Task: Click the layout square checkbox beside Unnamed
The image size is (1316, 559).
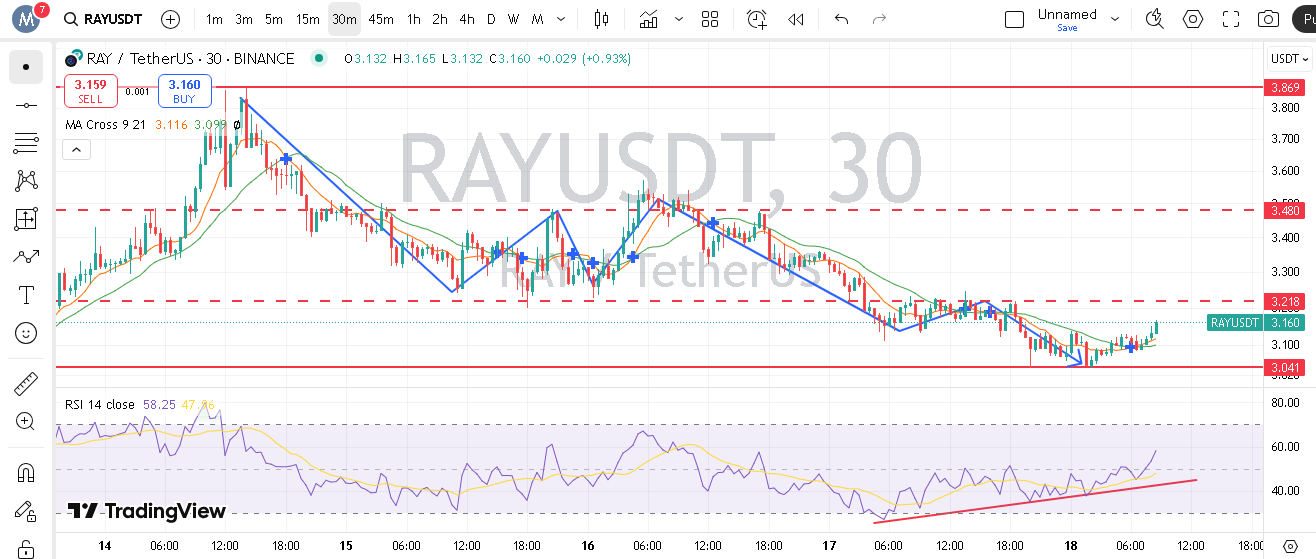Action: (x=1015, y=19)
